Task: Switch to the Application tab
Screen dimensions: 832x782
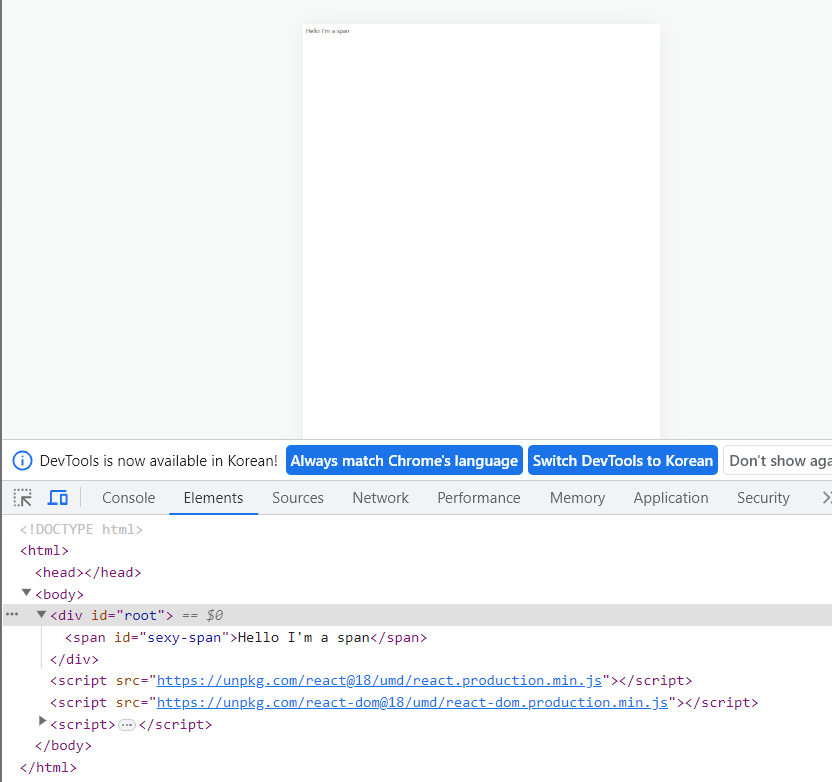Action: (671, 498)
